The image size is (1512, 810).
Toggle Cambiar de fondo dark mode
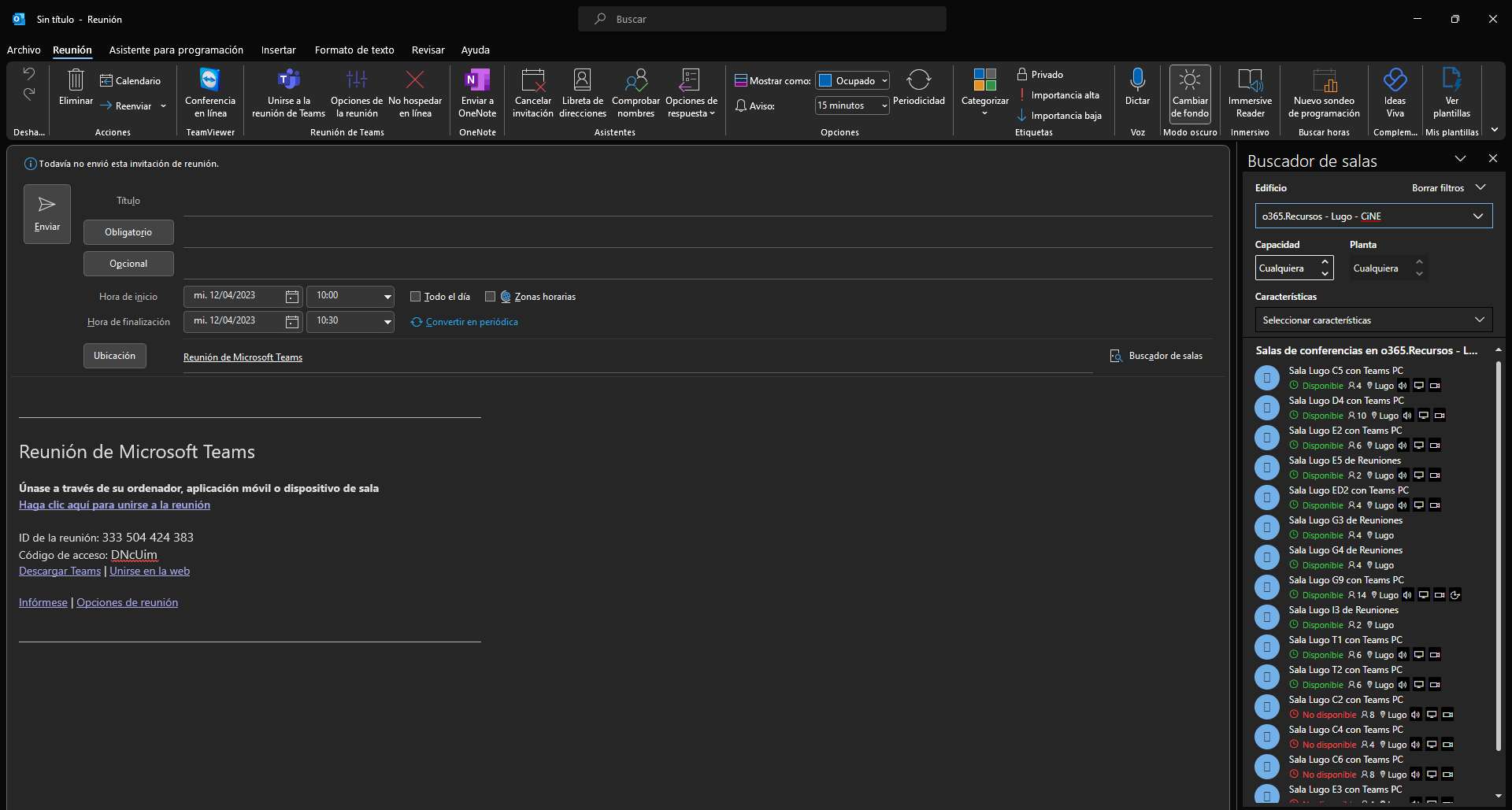pyautogui.click(x=1190, y=93)
